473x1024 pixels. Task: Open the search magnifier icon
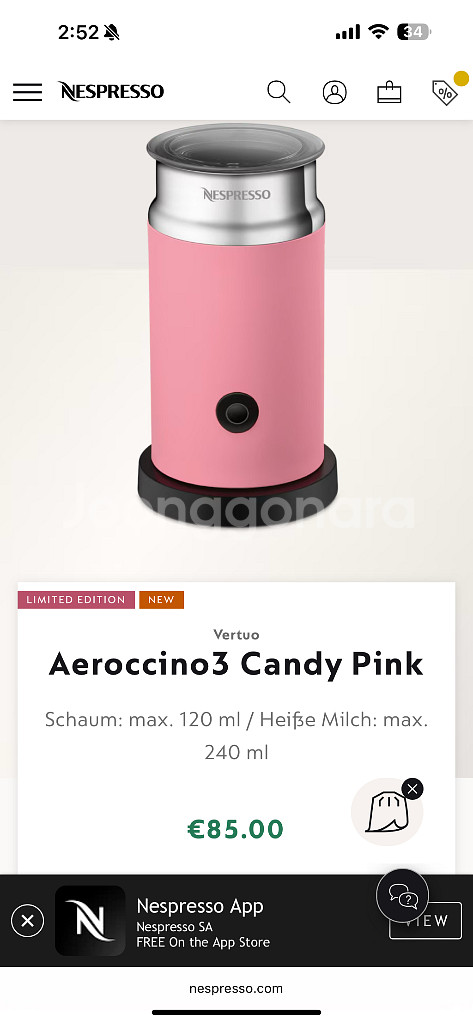278,92
